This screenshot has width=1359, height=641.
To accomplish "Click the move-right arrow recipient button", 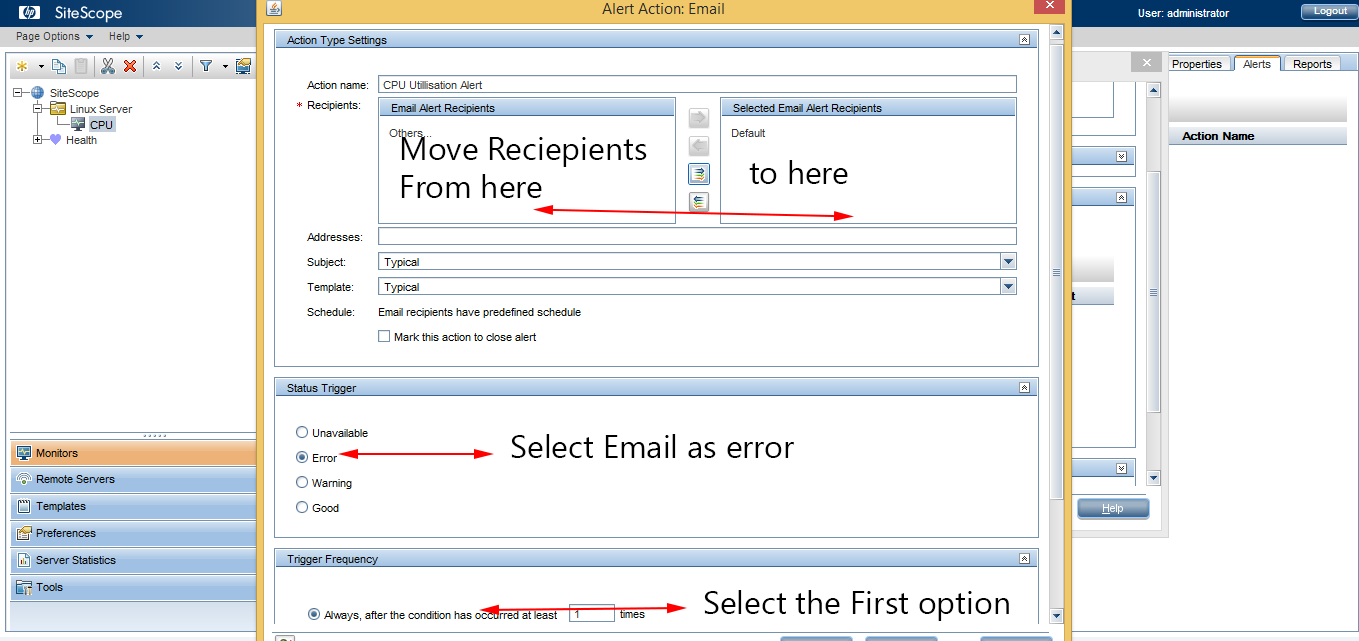I will (699, 118).
